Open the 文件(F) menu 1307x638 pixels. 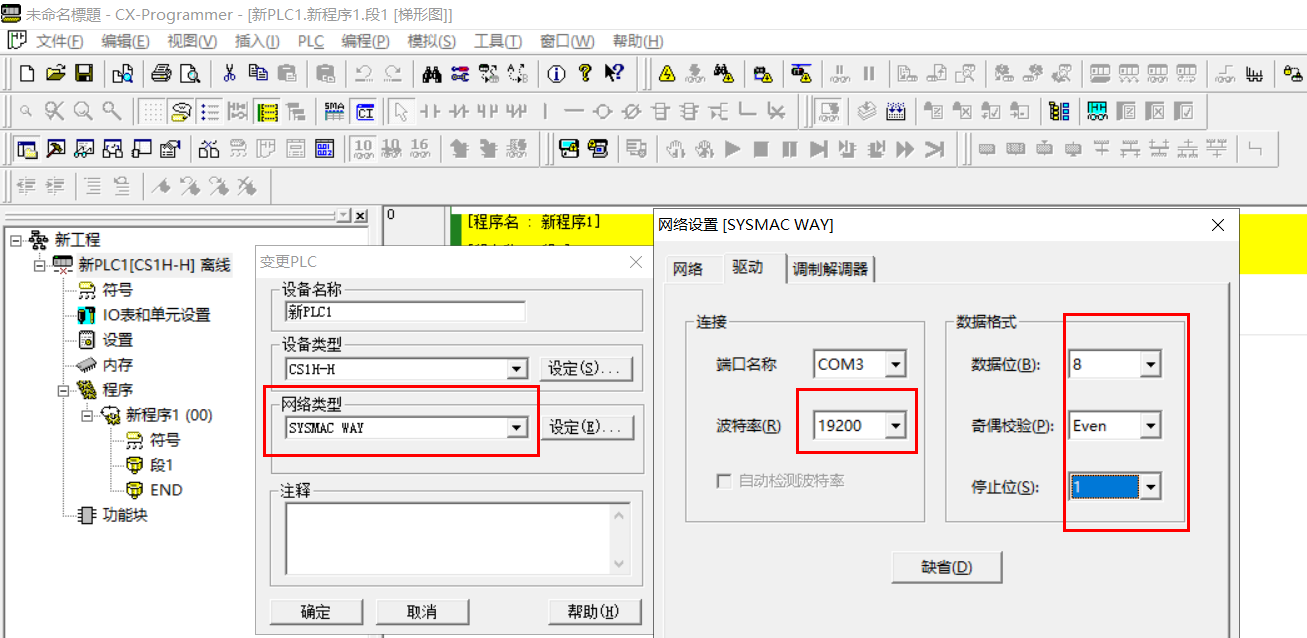pyautogui.click(x=59, y=41)
